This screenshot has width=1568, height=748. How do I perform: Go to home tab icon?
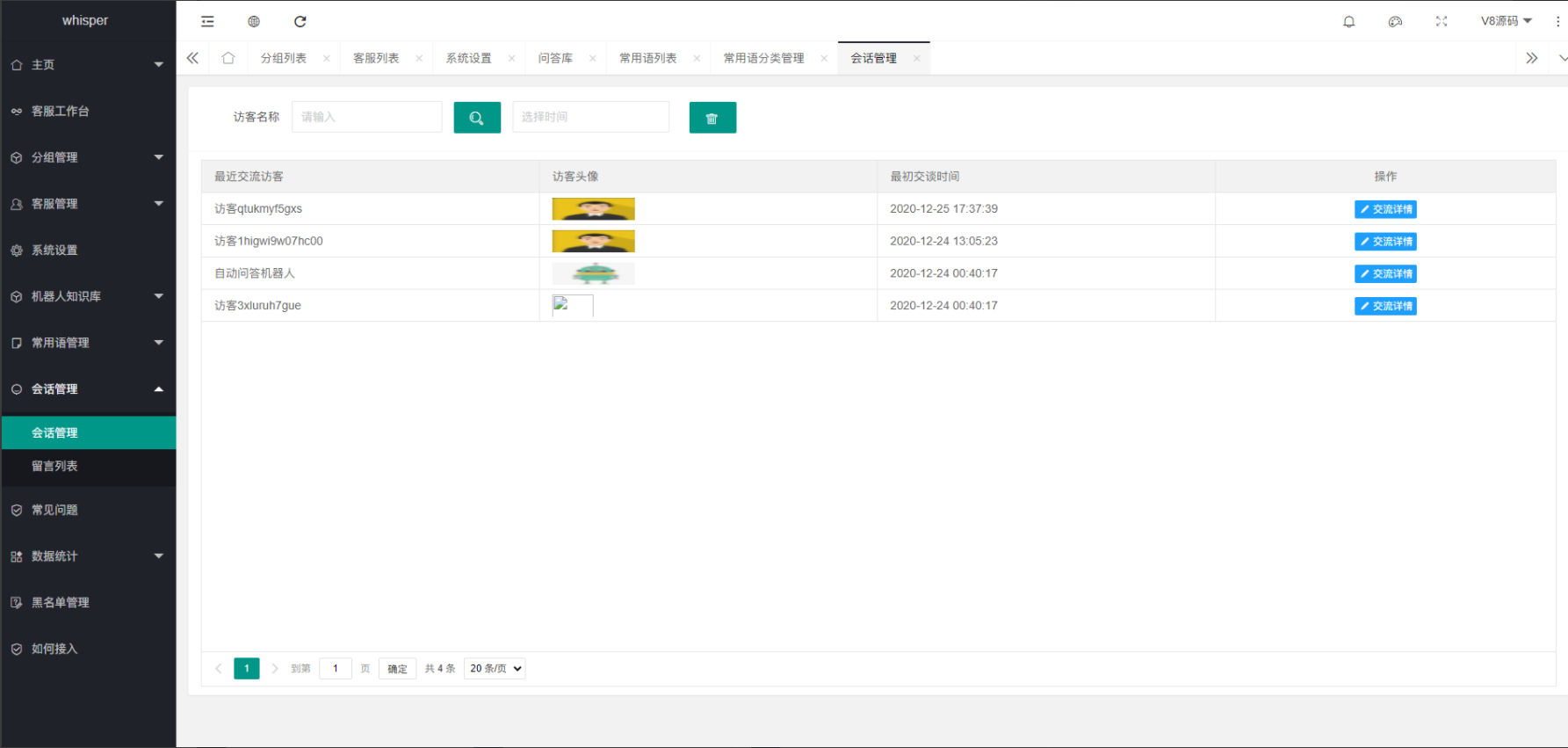[228, 58]
